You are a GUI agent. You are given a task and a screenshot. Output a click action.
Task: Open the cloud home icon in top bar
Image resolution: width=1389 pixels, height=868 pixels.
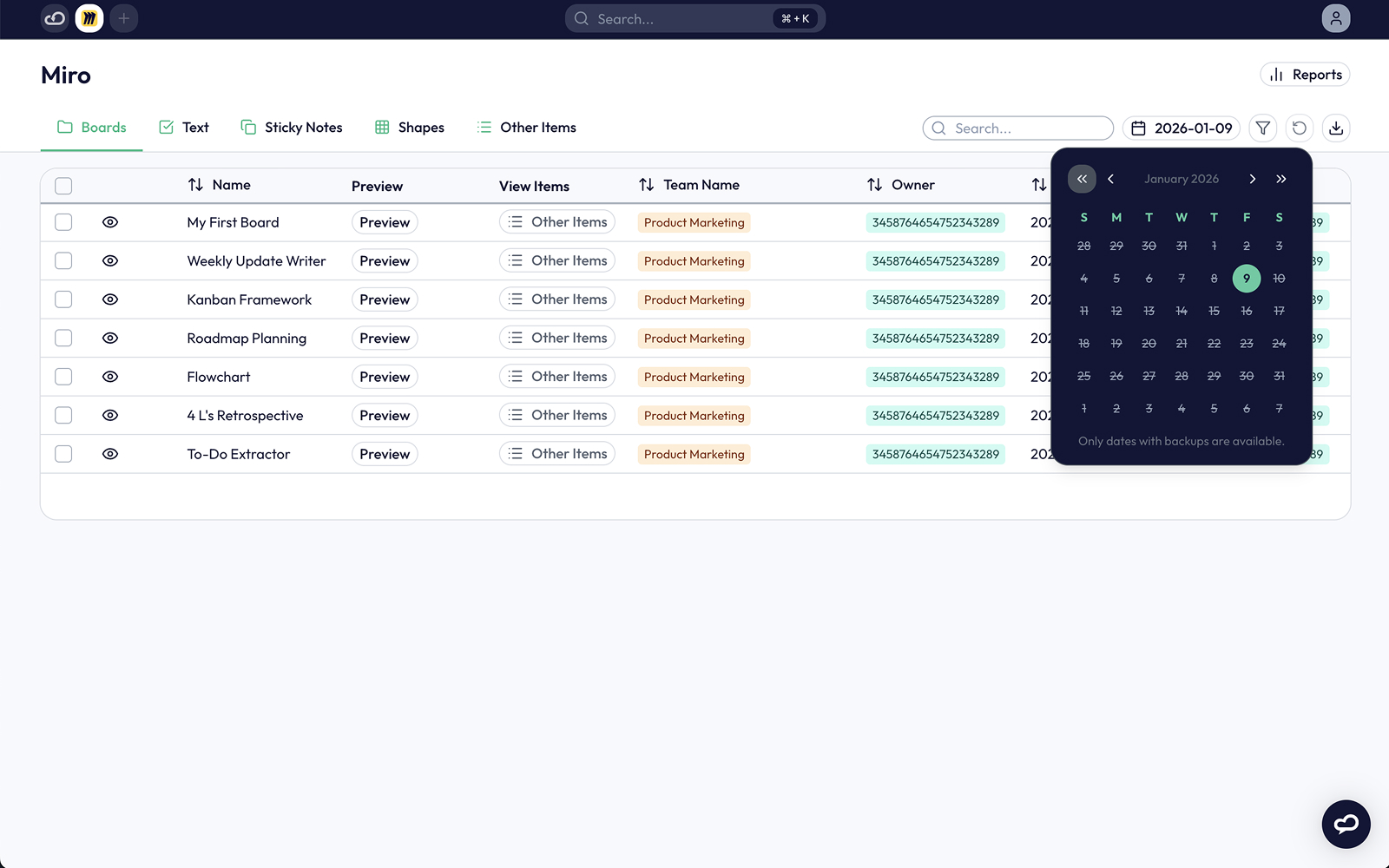[x=55, y=18]
